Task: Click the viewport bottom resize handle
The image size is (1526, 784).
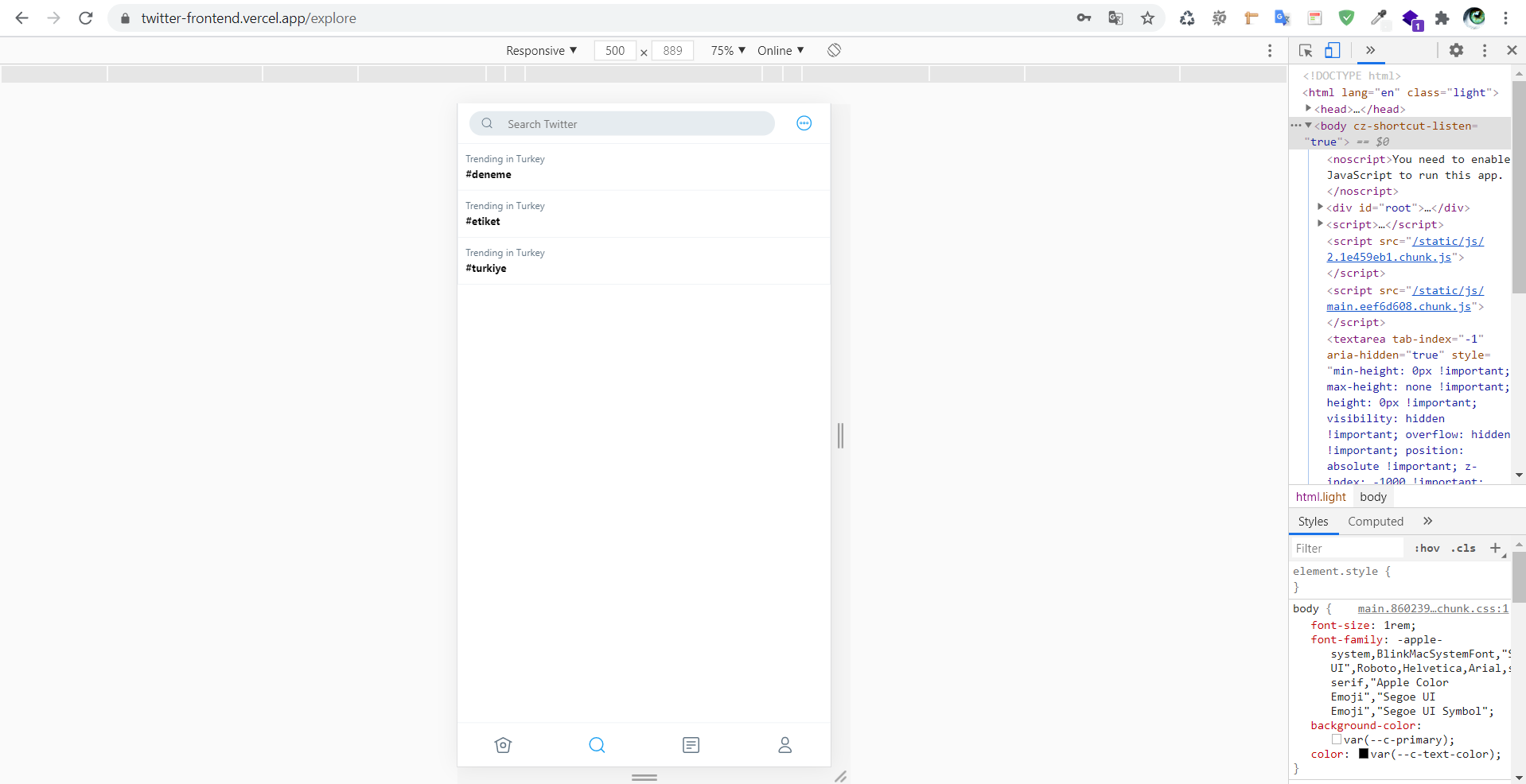Action: pos(644,777)
